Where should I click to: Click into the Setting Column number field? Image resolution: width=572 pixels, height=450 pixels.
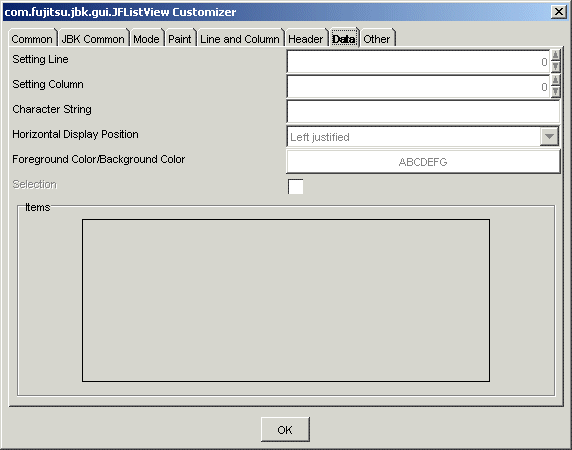418,87
